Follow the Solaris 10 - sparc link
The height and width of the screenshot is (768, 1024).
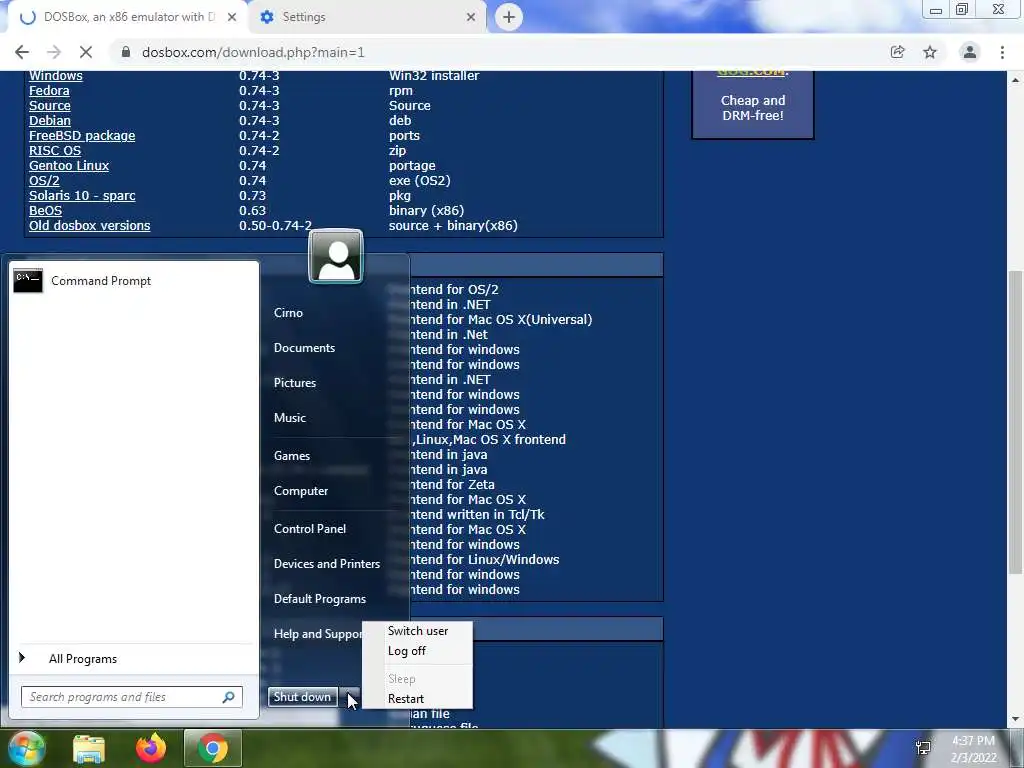point(82,196)
